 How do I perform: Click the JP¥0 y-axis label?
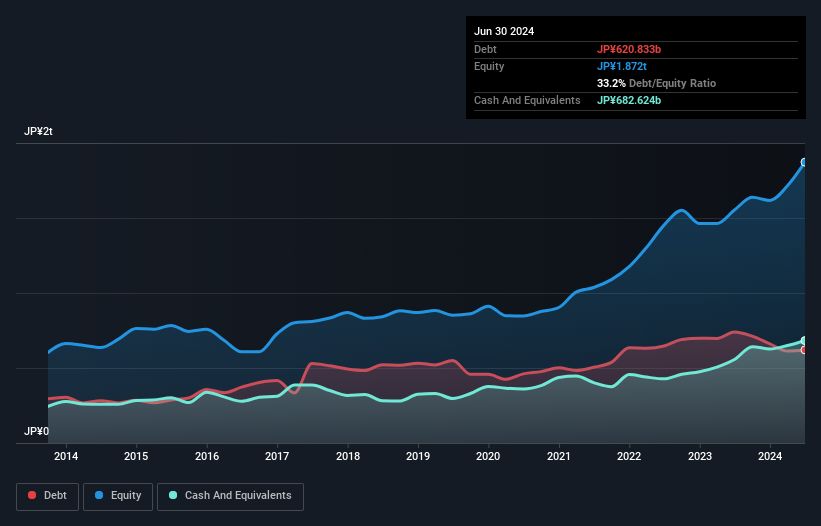point(36,431)
